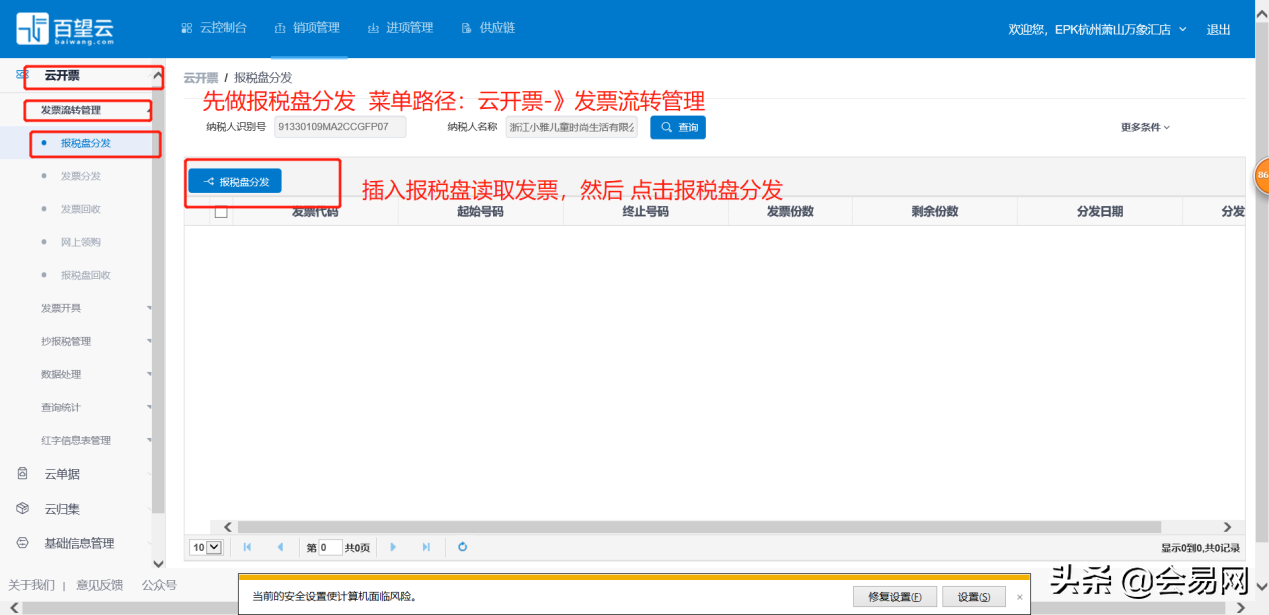The width and height of the screenshot is (1269, 615).
Task: Go to first page with pager icon
Action: [247, 547]
